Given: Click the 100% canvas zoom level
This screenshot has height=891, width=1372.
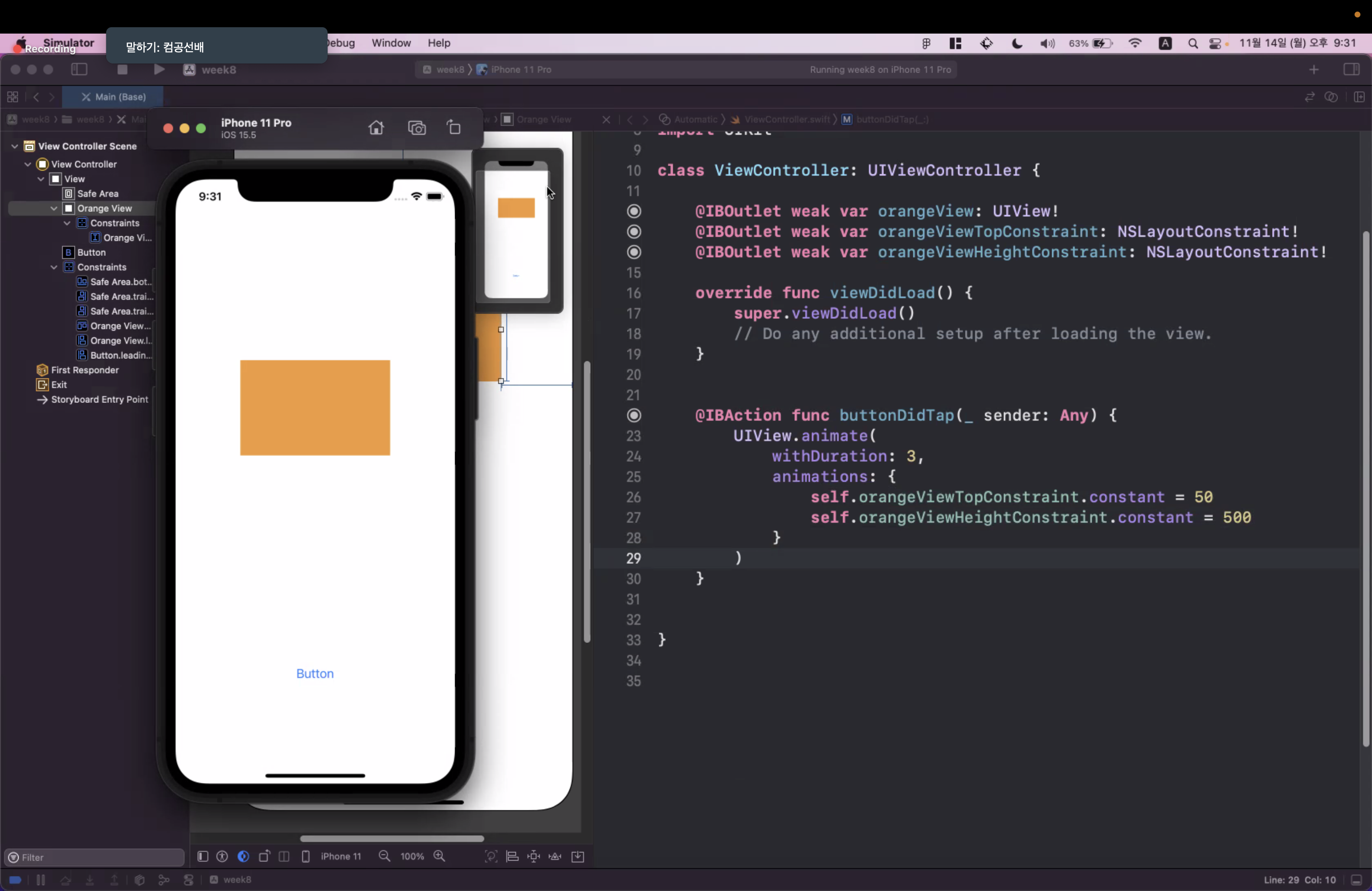Looking at the screenshot, I should tap(412, 857).
